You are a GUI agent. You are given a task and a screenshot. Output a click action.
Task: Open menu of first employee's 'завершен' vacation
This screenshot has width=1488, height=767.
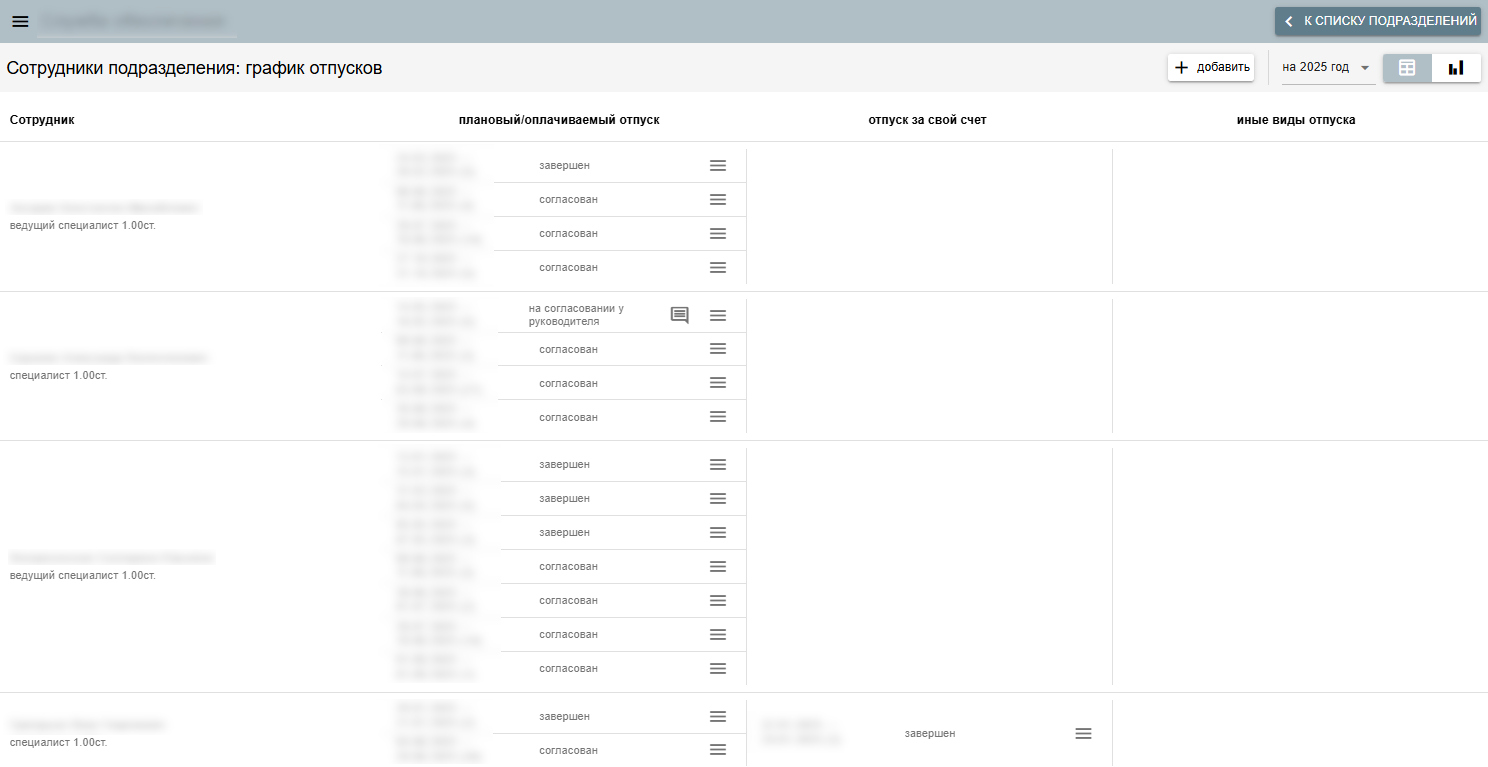[718, 165]
